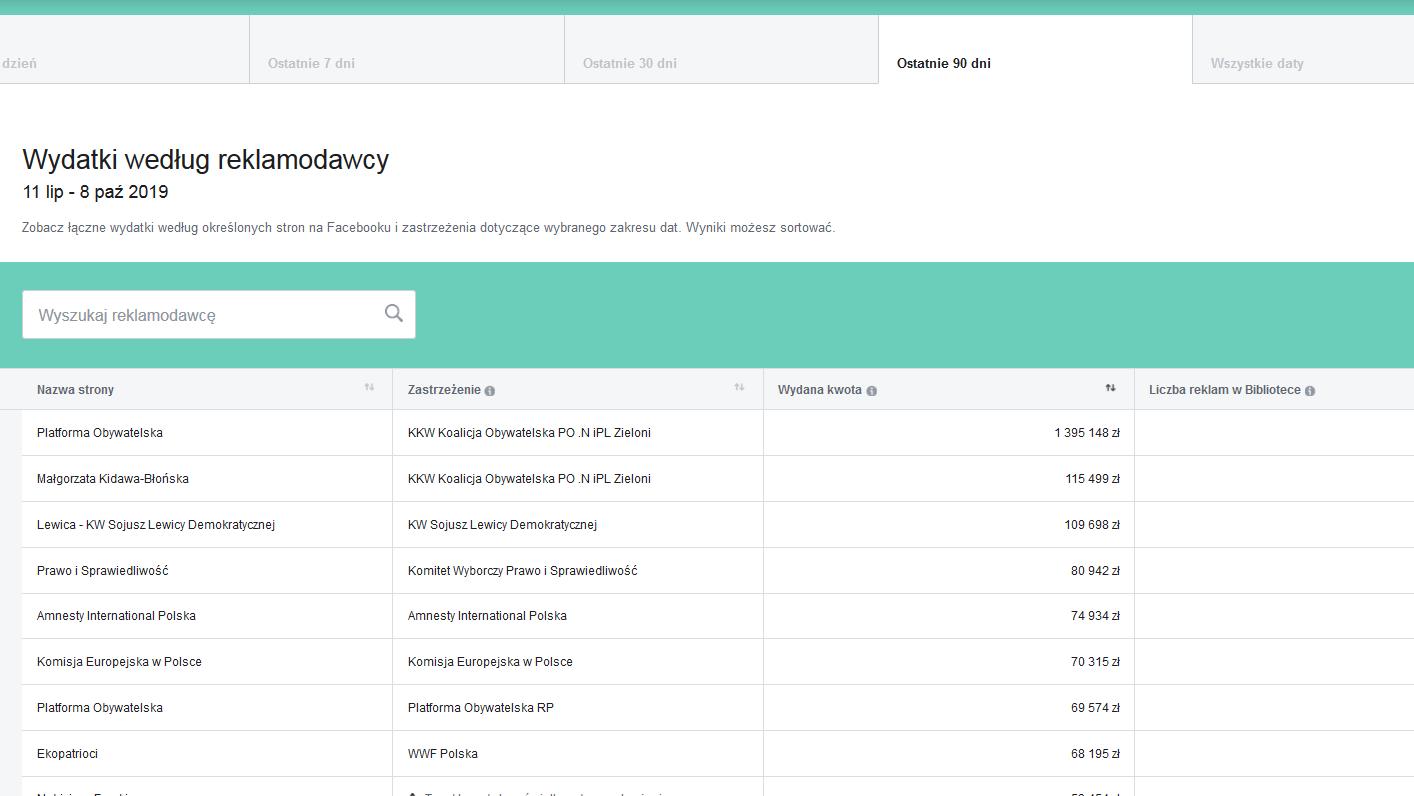
Task: Sort by Zastrzeżenie column arrows
Action: pos(739,388)
